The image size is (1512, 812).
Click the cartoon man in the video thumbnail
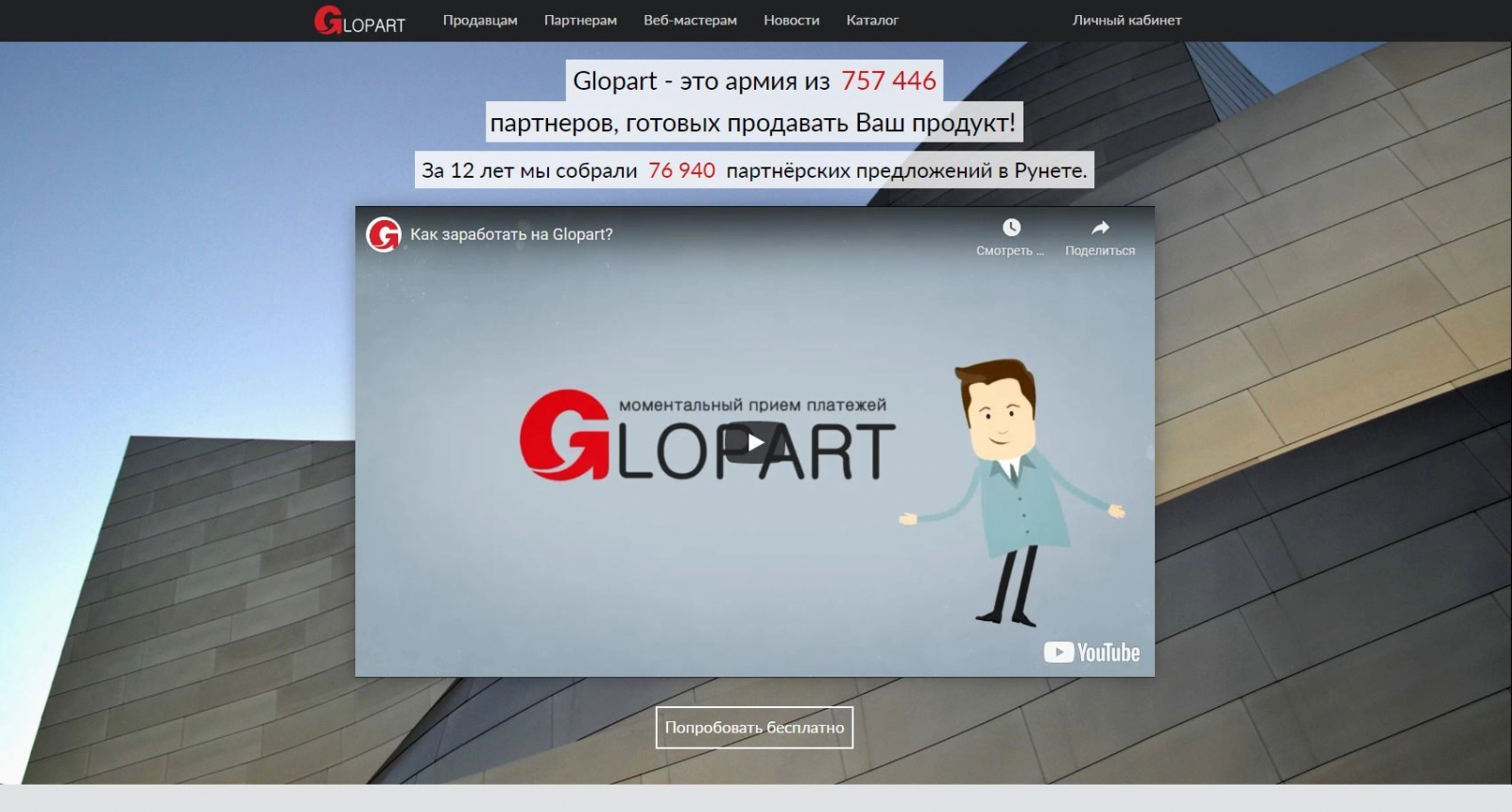click(1012, 492)
